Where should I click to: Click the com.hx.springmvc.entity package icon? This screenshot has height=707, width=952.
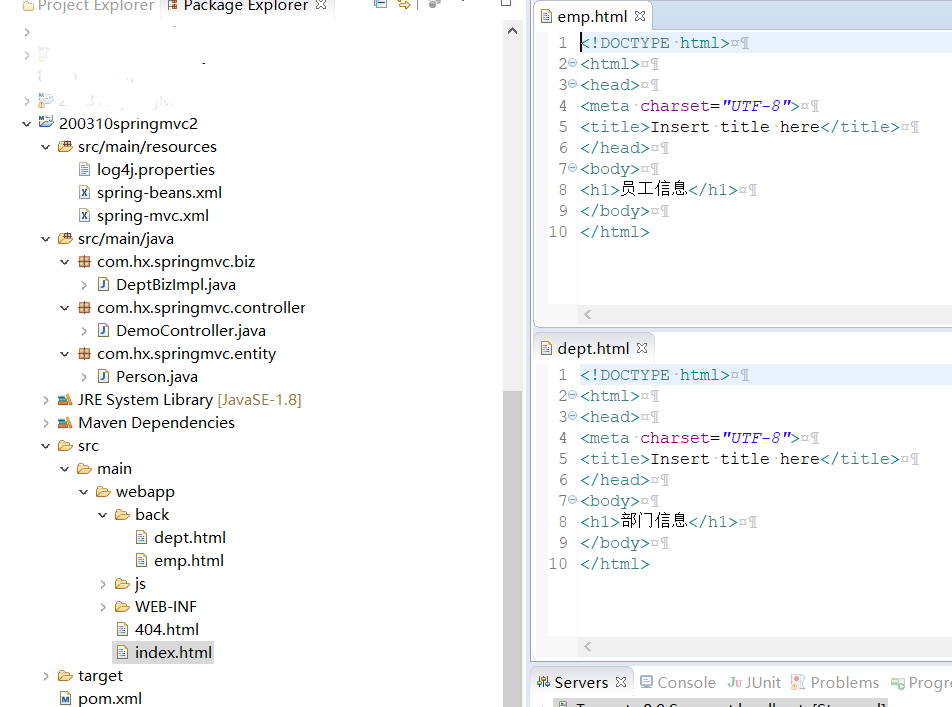click(x=84, y=354)
